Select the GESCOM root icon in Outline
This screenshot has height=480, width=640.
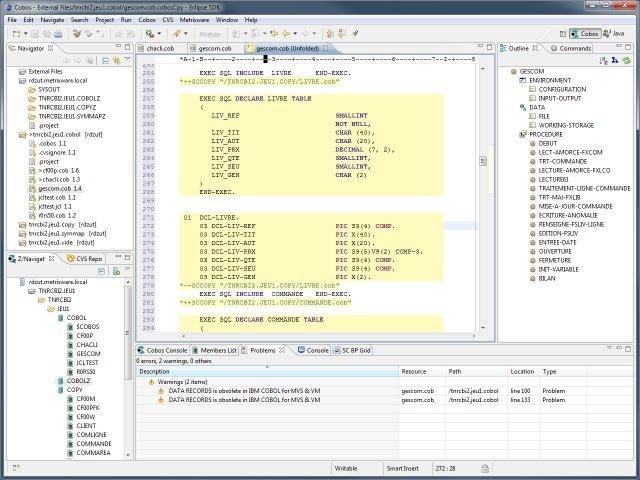point(515,72)
